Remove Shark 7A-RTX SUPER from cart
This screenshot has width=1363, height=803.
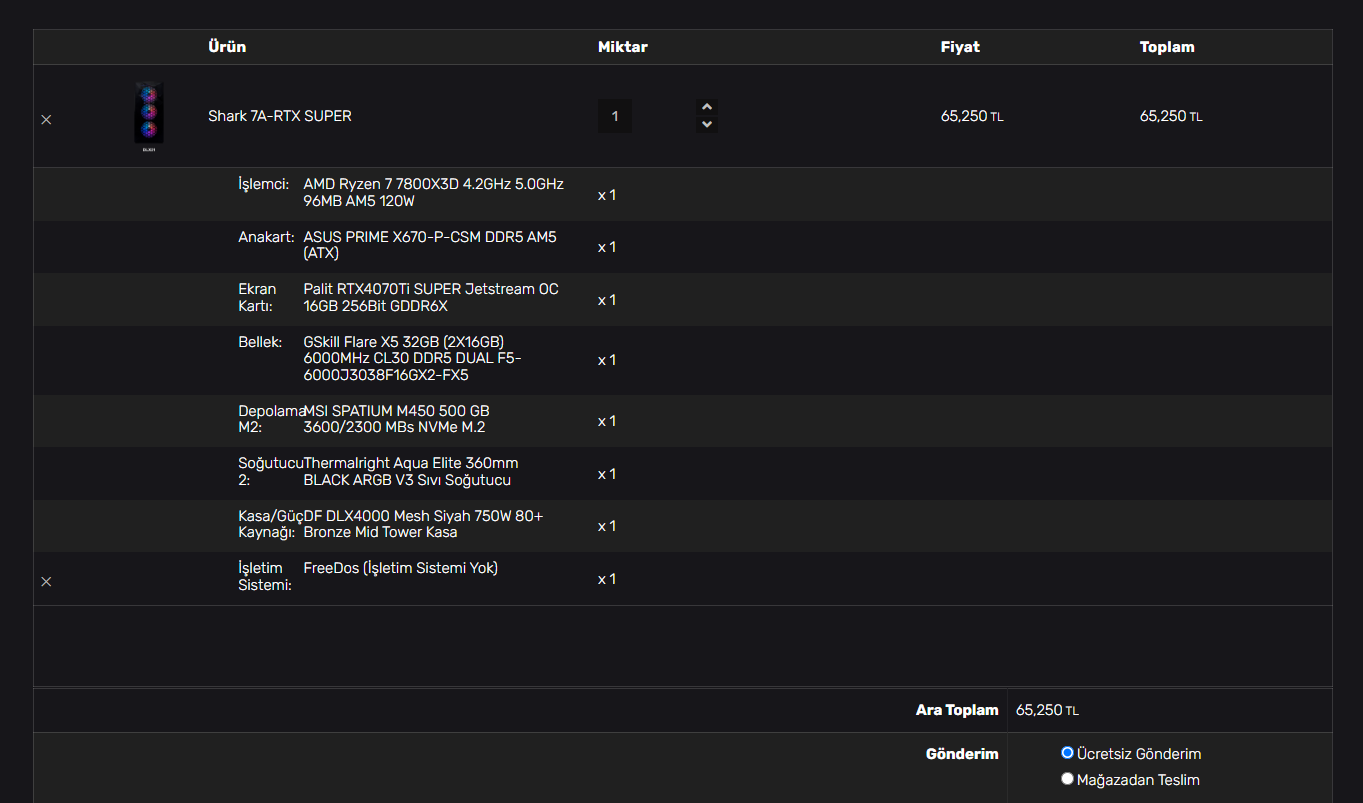pyautogui.click(x=46, y=119)
